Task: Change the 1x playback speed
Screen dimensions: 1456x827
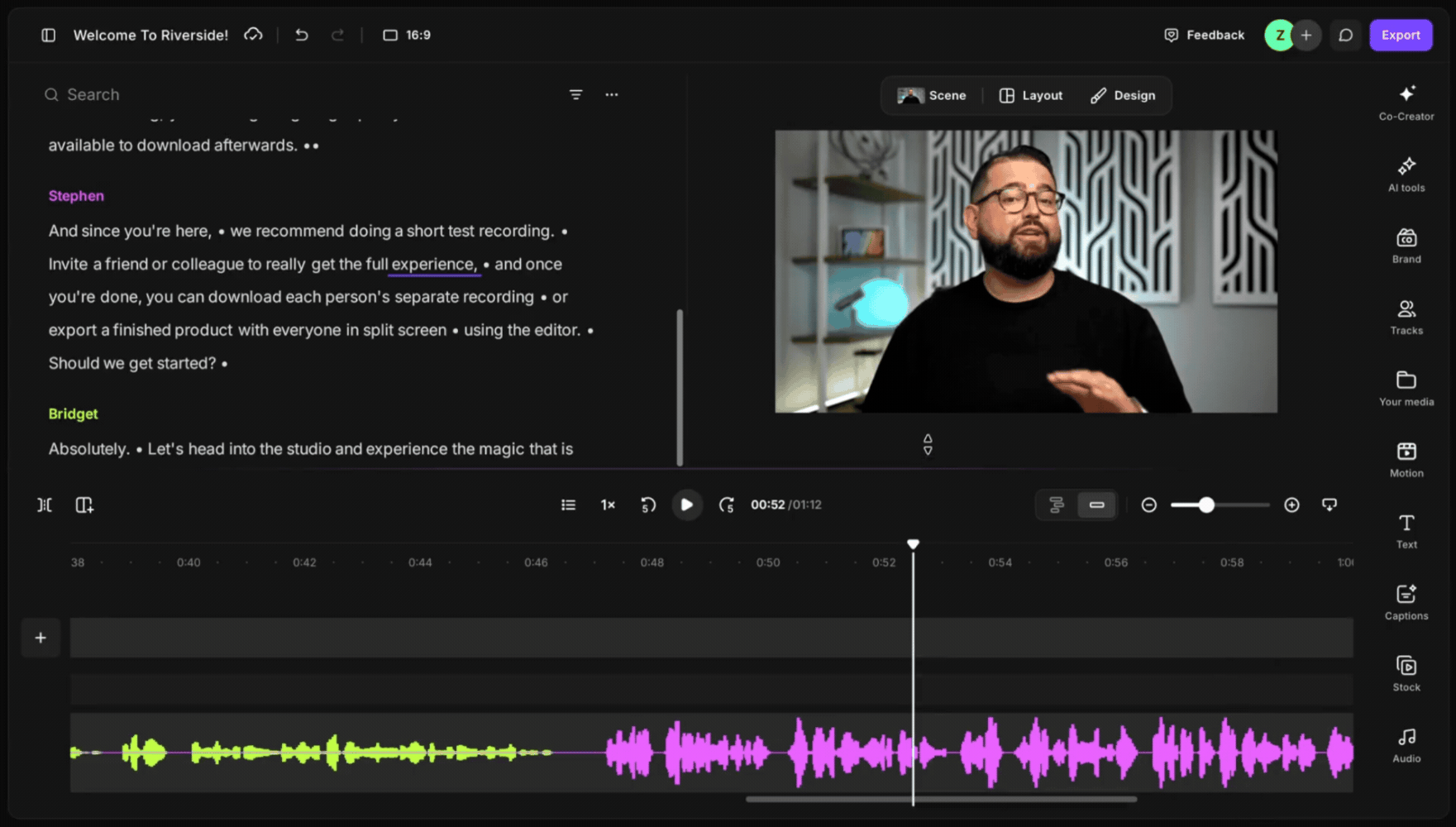Action: (608, 504)
